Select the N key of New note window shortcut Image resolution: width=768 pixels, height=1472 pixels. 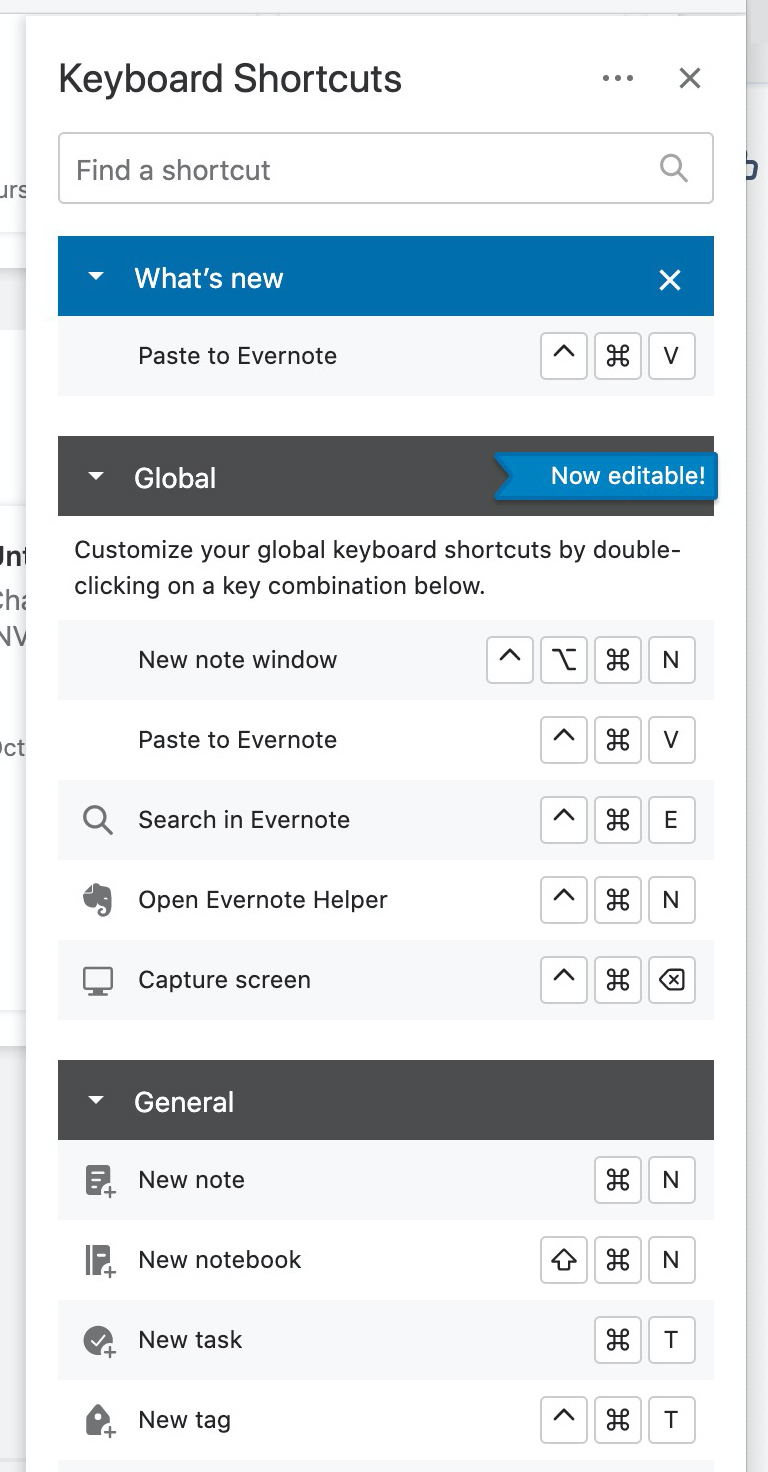[671, 660]
